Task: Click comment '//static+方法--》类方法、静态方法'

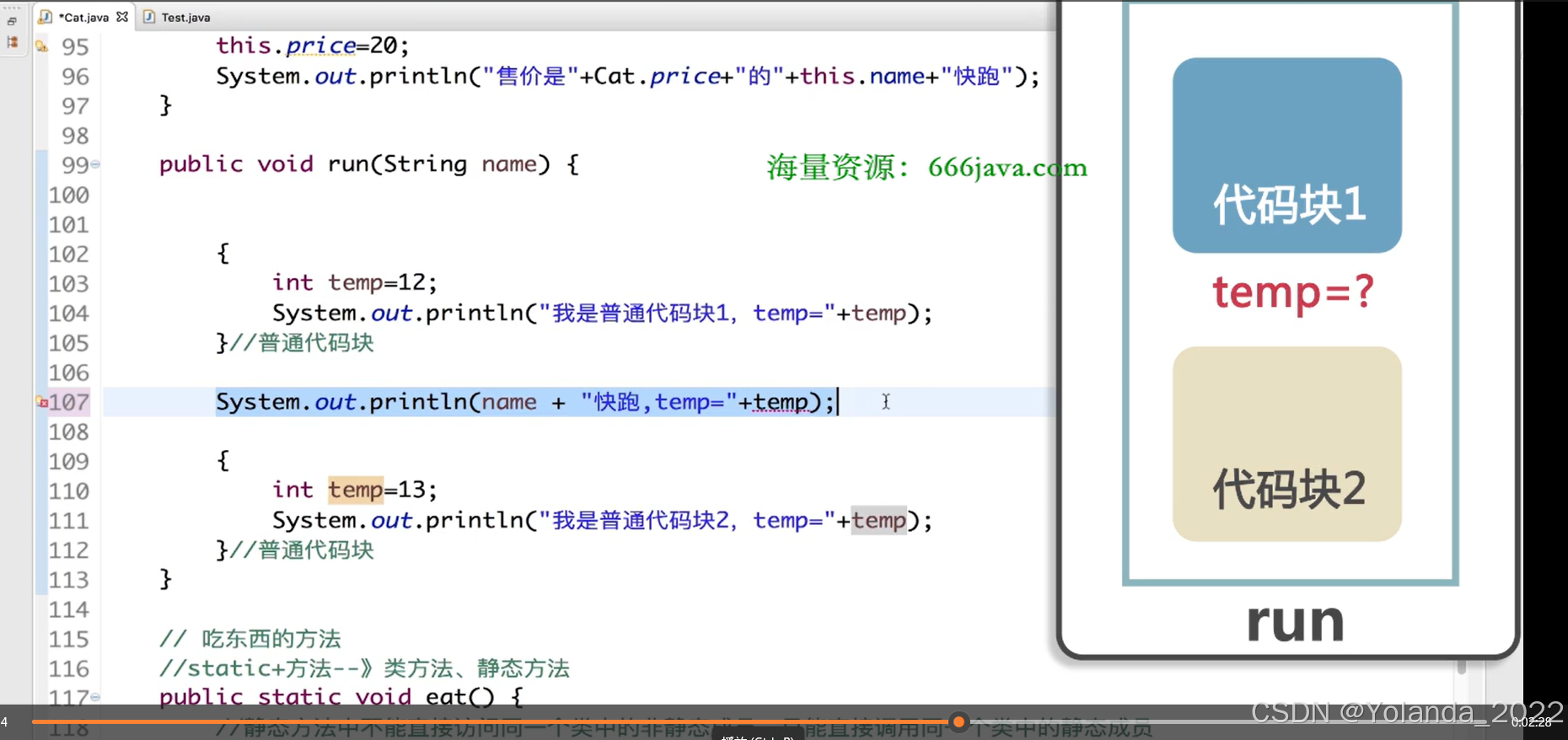Action: pos(364,669)
